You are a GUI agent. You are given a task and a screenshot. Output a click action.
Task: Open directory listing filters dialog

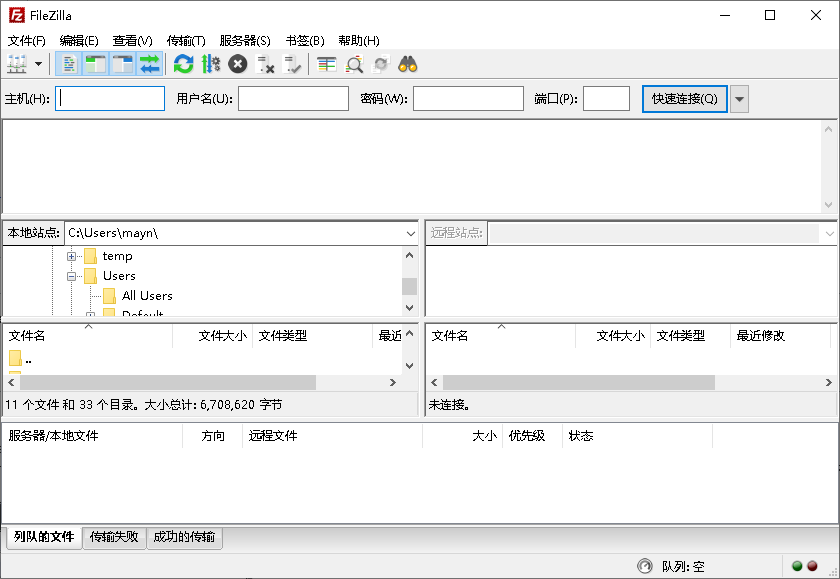click(x=326, y=64)
